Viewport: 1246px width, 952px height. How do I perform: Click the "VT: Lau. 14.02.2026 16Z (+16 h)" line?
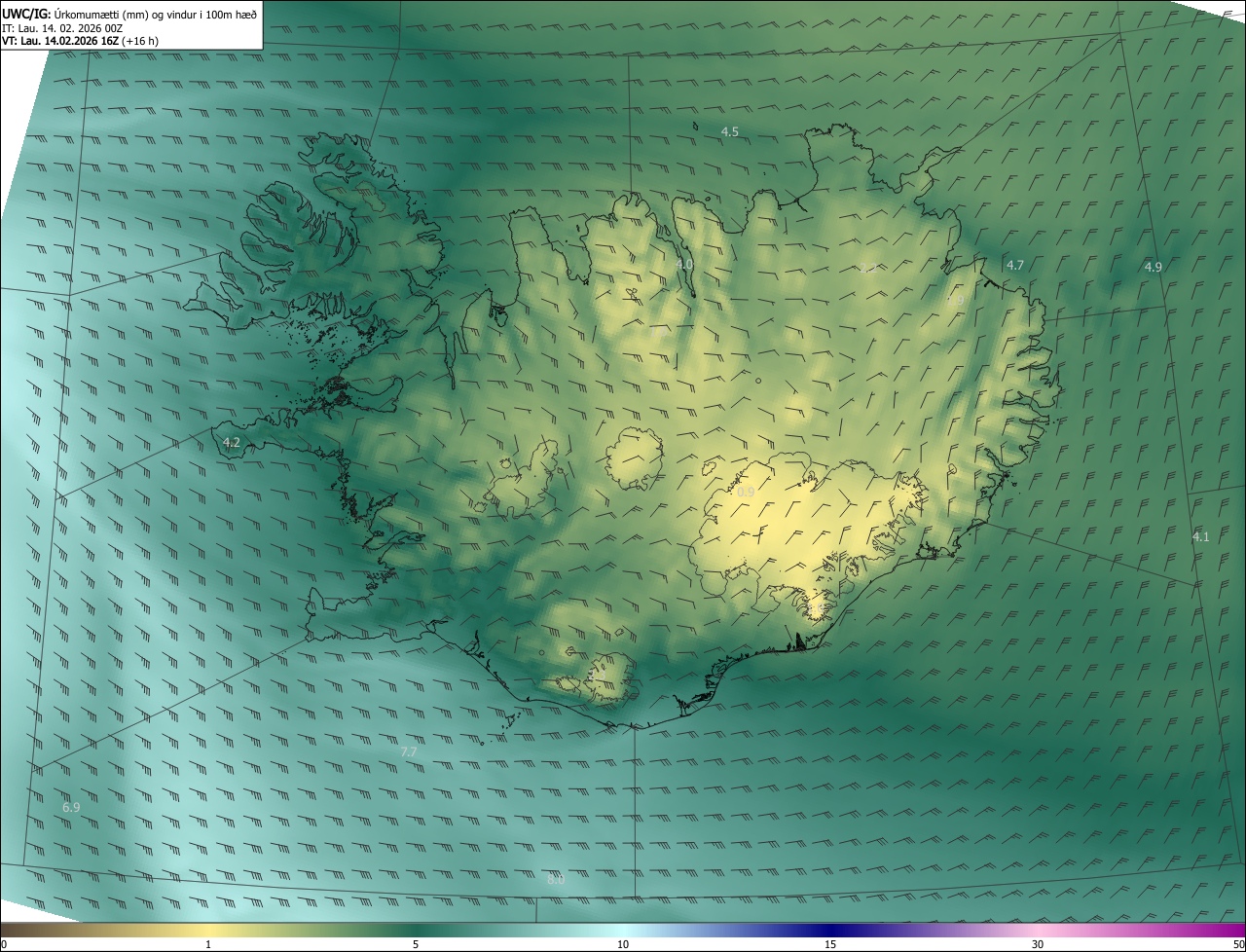pos(80,41)
